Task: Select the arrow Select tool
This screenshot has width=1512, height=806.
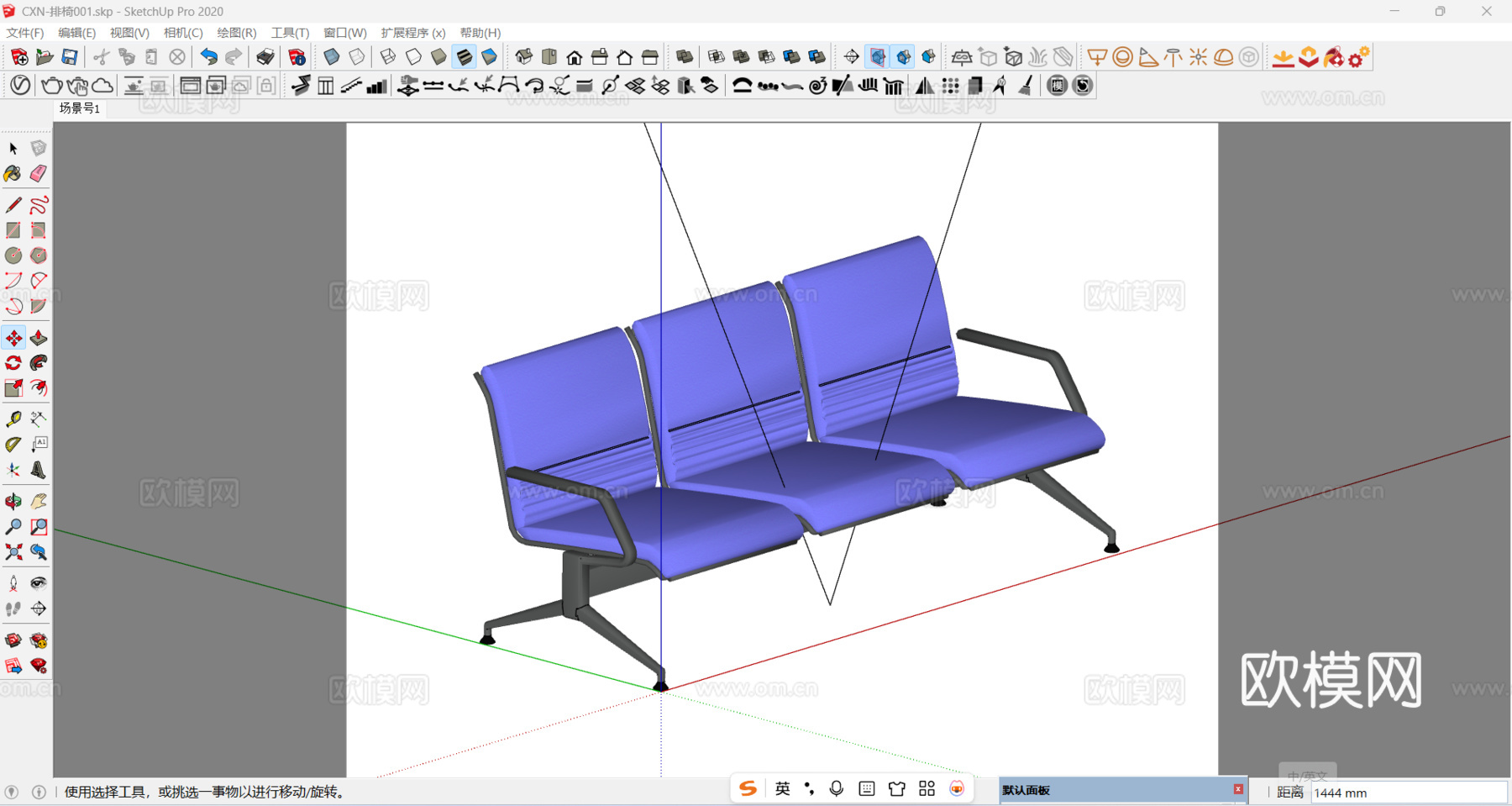Action: click(13, 149)
